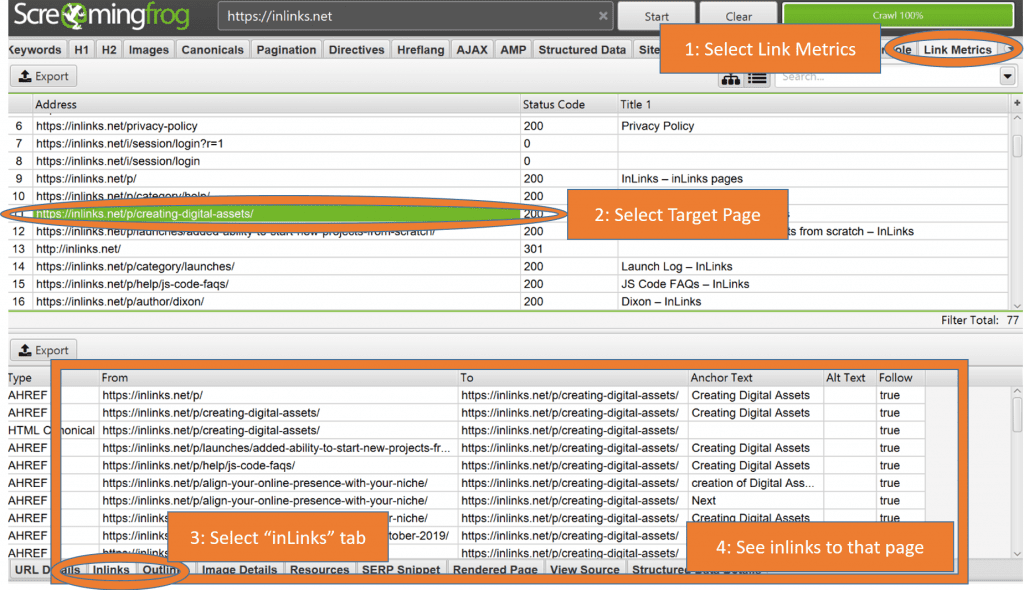Open the Canonicals tab
1024x590 pixels.
pos(212,50)
